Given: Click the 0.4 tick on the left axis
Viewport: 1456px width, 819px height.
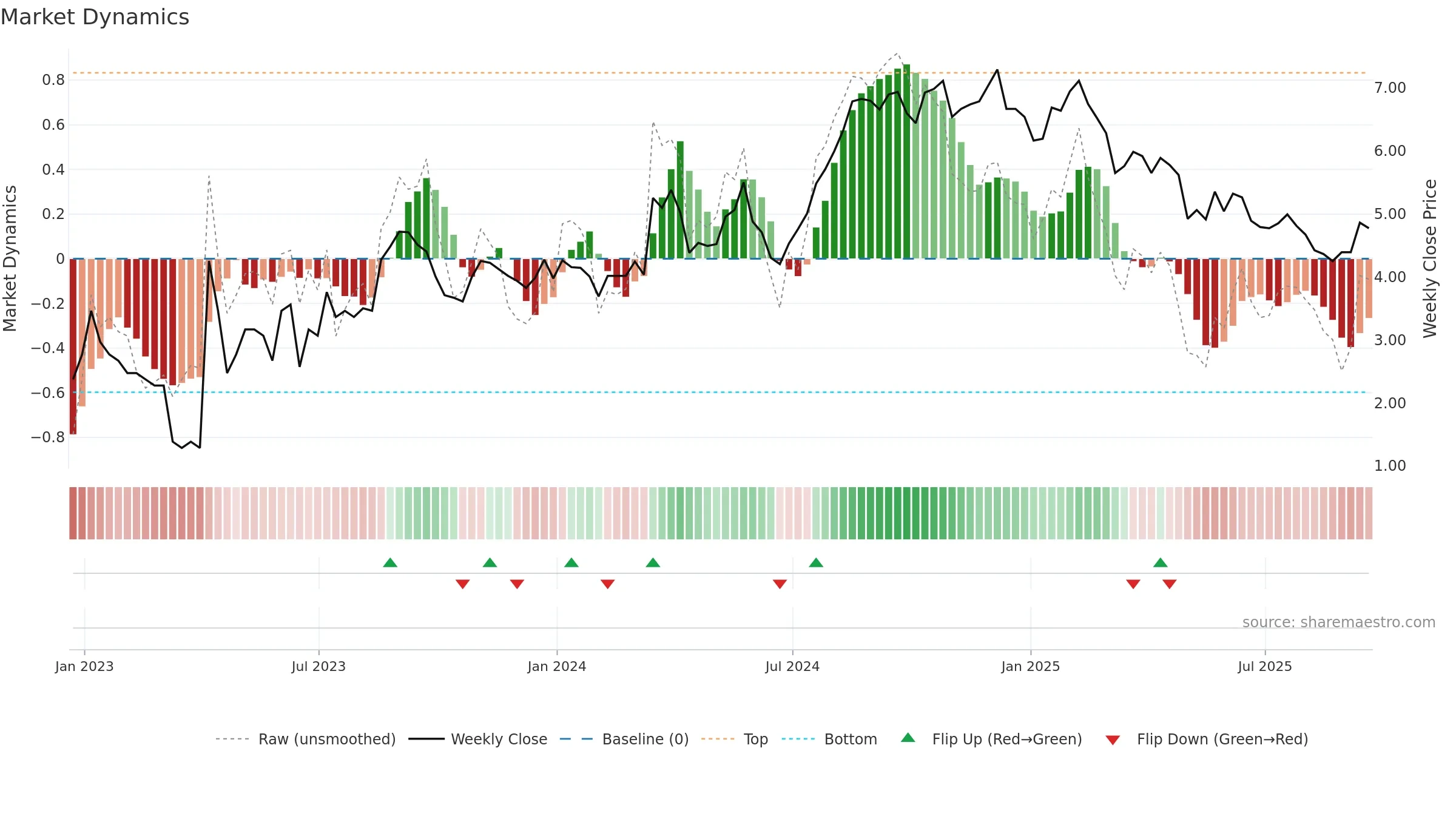Looking at the screenshot, I should [53, 169].
